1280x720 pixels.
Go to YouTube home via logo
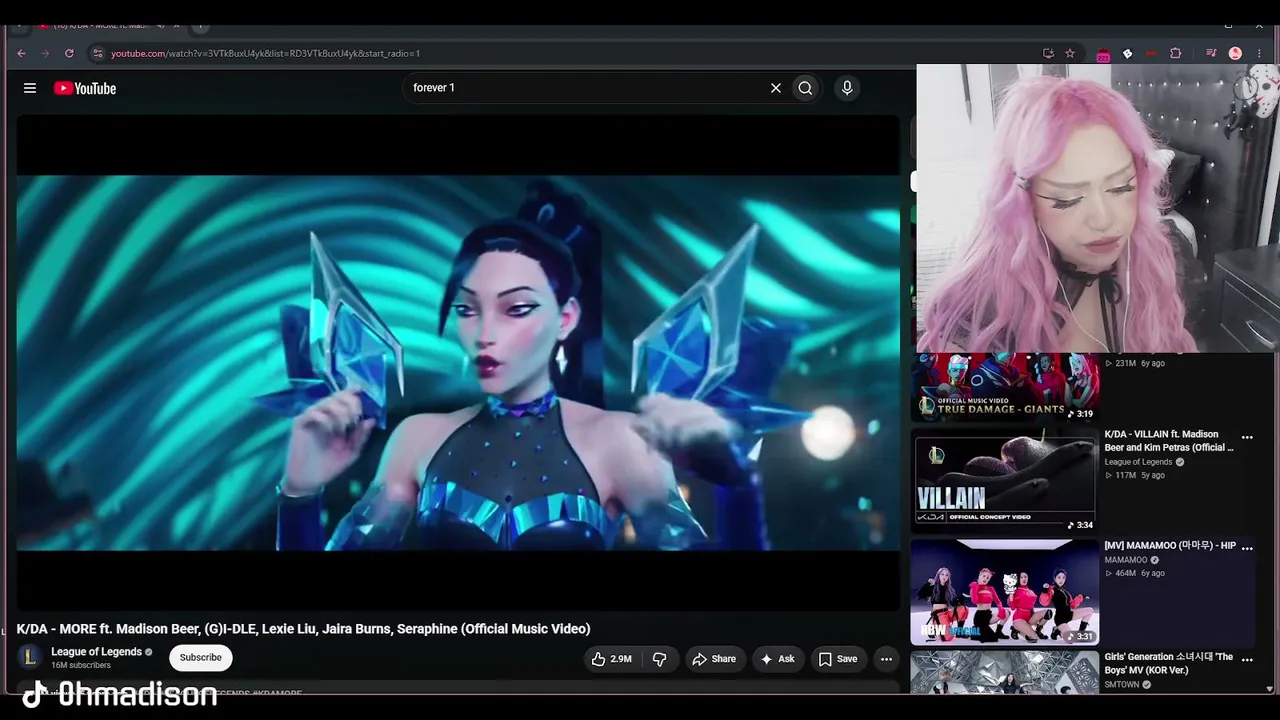tap(85, 88)
